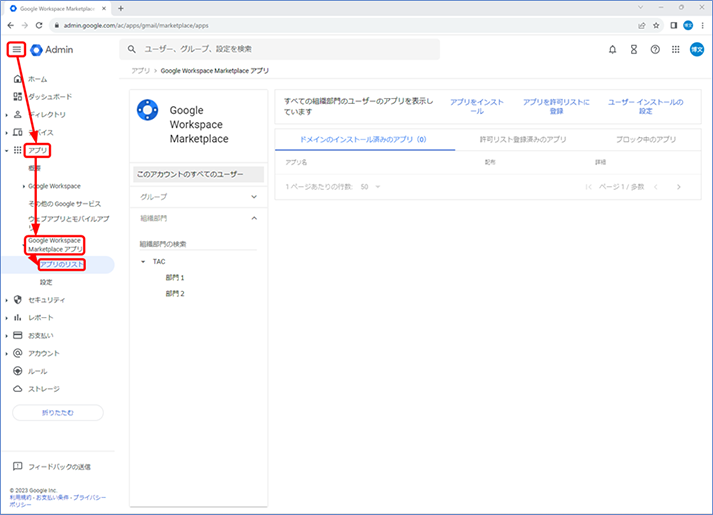Image resolution: width=713 pixels, height=515 pixels.
Task: Expand the セキュリティ sidebar section
Action: pyautogui.click(x=6, y=300)
